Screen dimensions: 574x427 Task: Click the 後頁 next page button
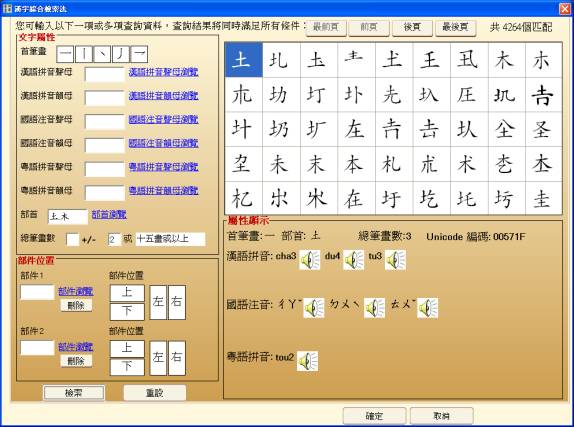tap(412, 27)
